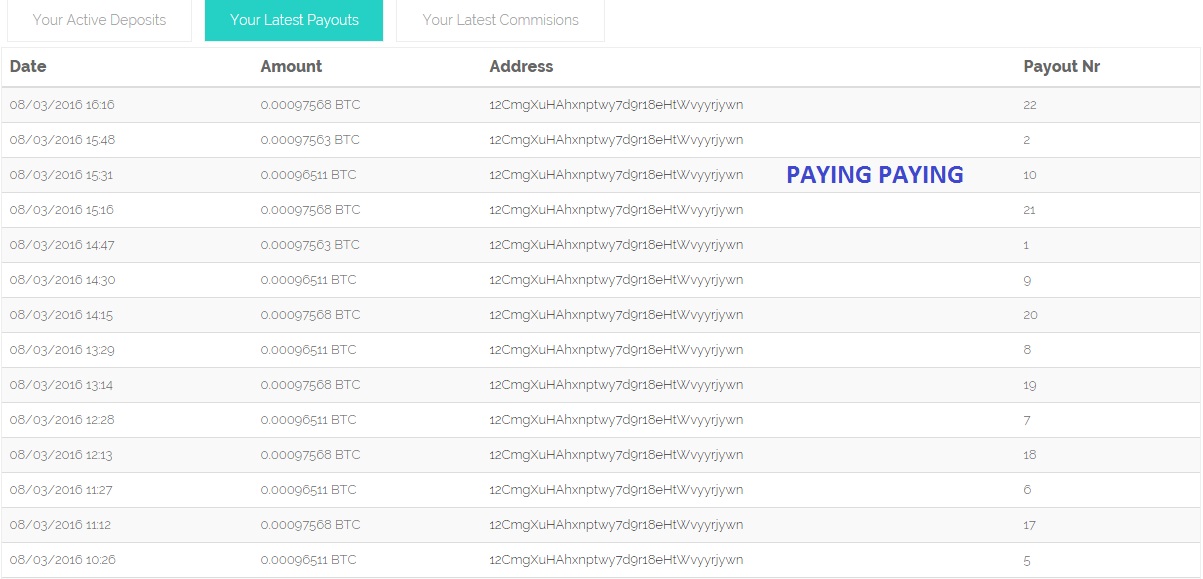Select Your Latest Payouts tab
The image size is (1203, 579).
[x=294, y=20]
